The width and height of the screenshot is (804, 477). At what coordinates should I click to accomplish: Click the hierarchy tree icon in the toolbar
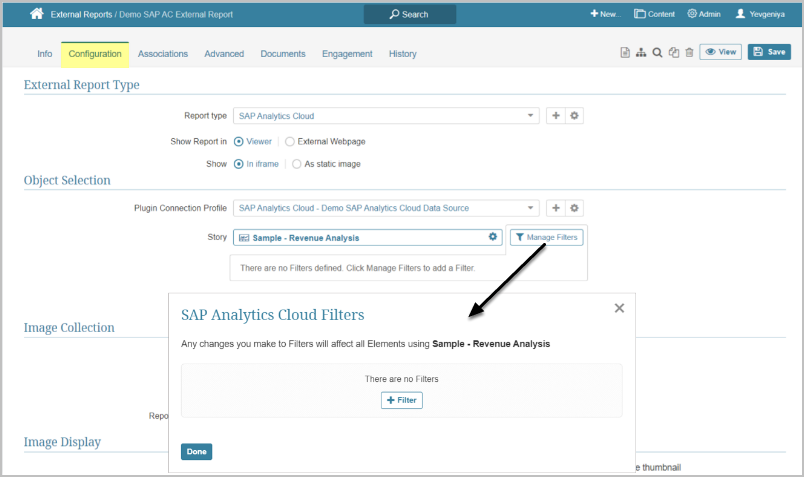click(x=640, y=53)
